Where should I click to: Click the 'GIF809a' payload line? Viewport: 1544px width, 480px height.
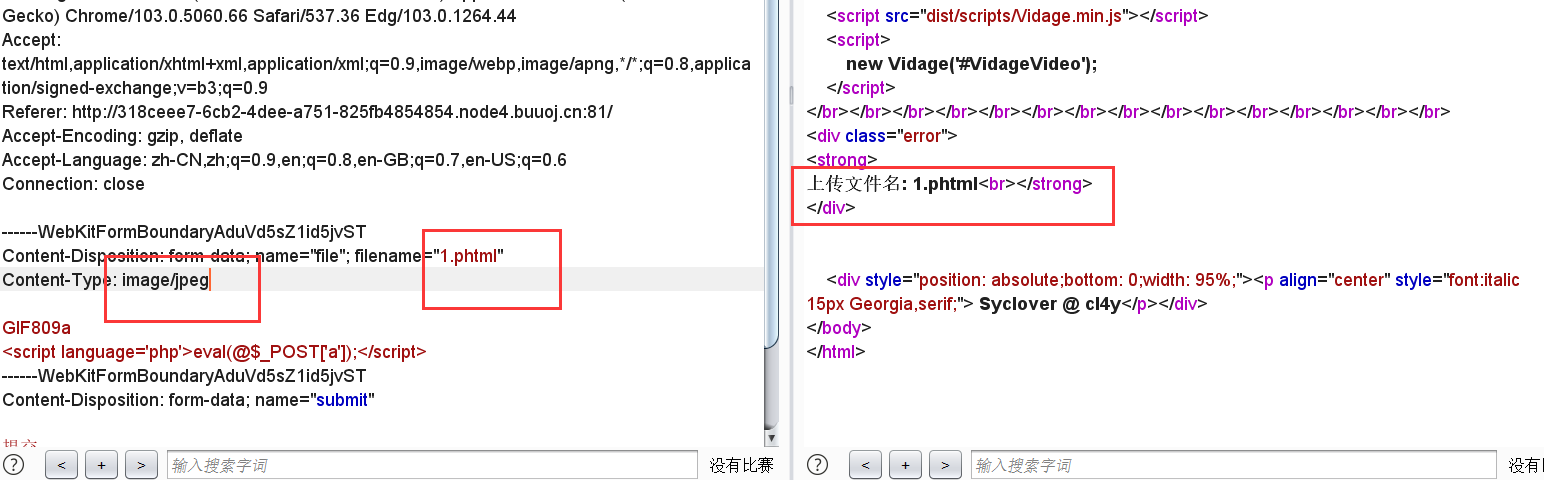click(x=37, y=328)
